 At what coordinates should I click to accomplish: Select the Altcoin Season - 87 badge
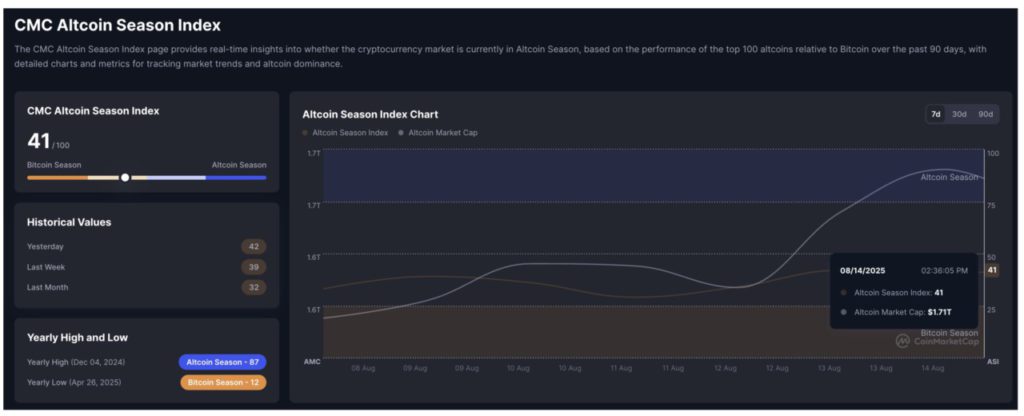point(222,362)
